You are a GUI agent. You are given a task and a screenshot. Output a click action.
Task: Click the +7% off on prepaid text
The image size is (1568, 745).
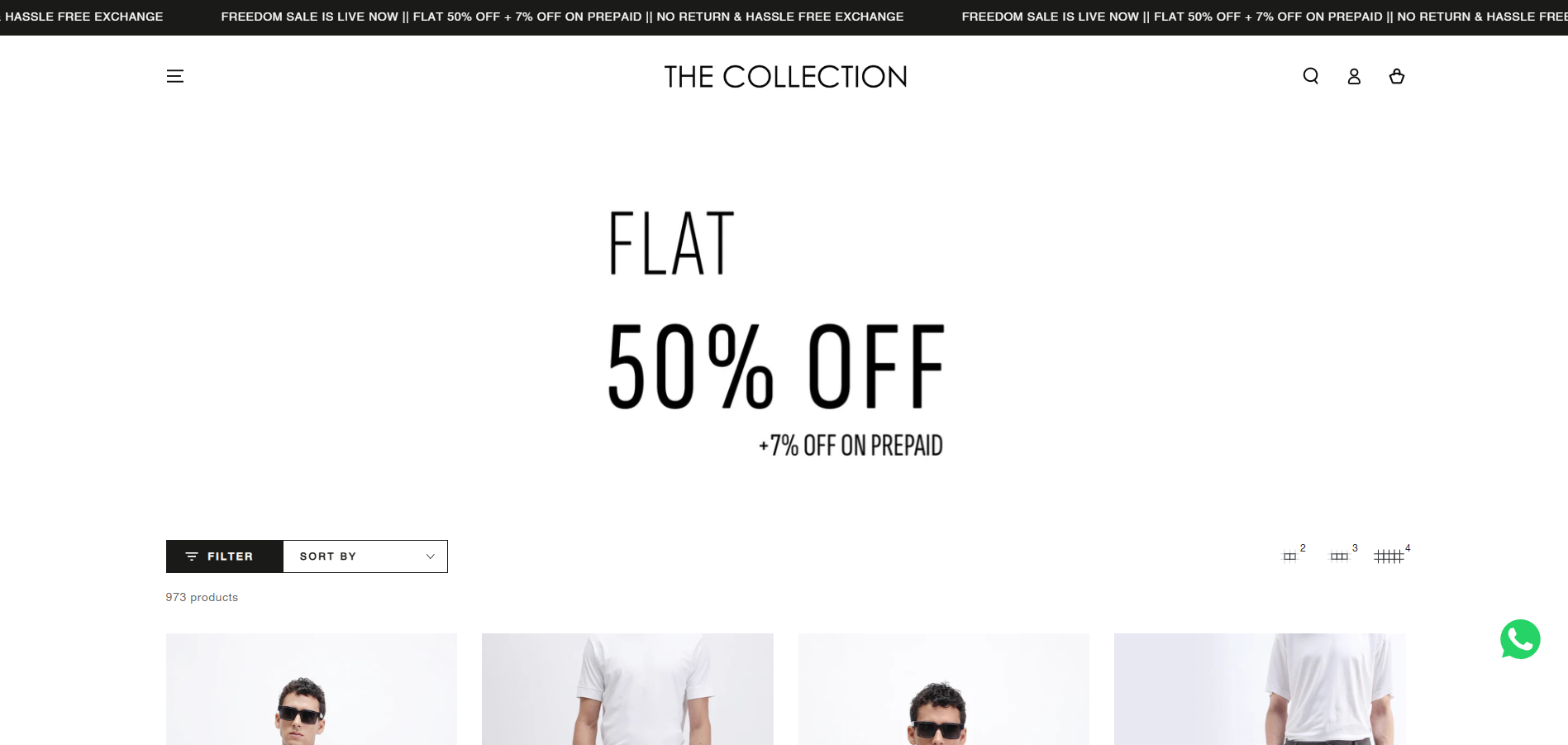point(851,446)
